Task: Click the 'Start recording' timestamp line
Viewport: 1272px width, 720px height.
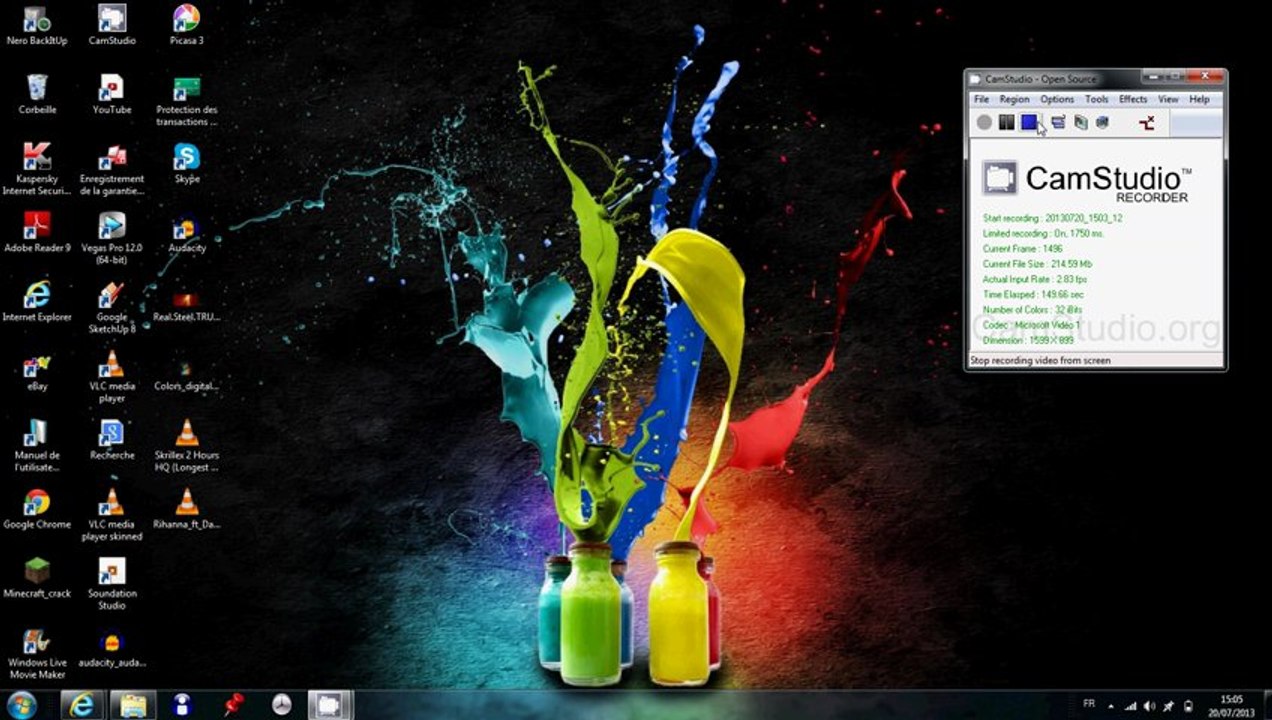Action: click(1052, 218)
